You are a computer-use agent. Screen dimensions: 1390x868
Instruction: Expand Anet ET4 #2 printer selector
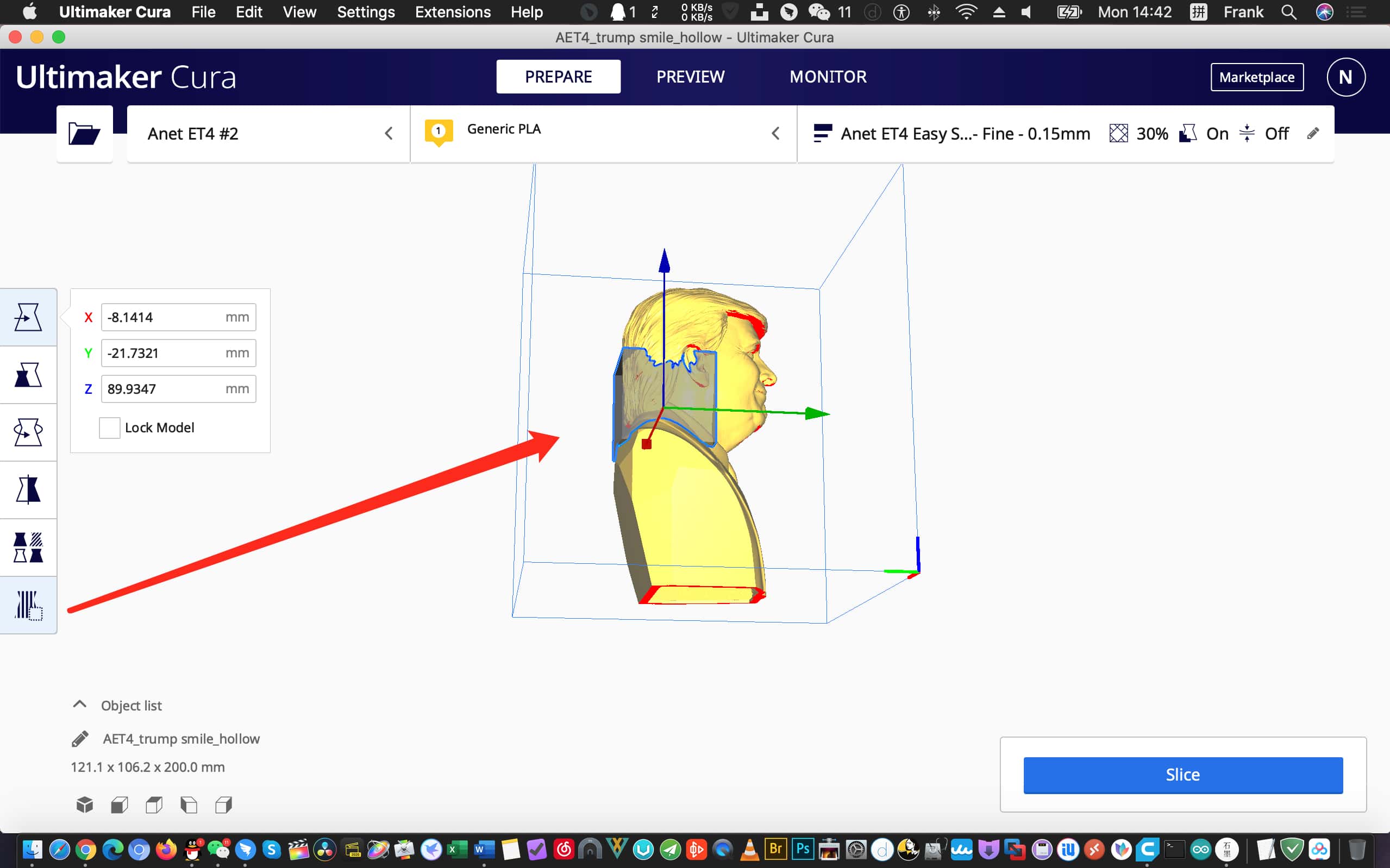(x=268, y=134)
